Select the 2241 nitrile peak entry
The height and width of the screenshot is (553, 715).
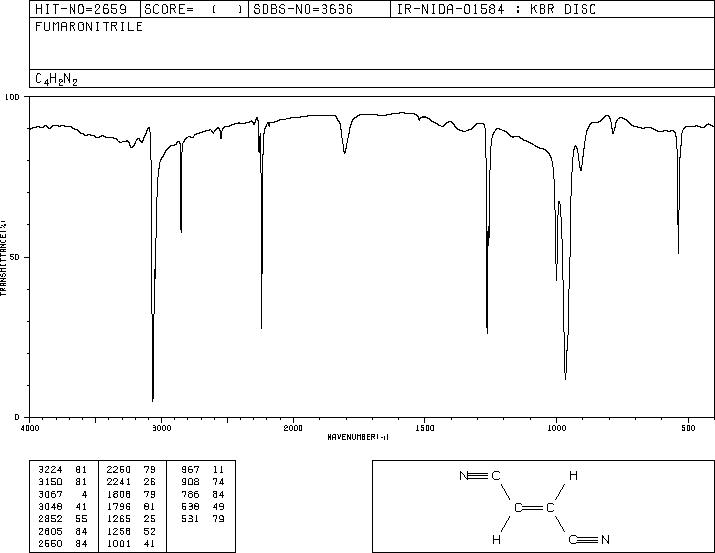coord(119,481)
